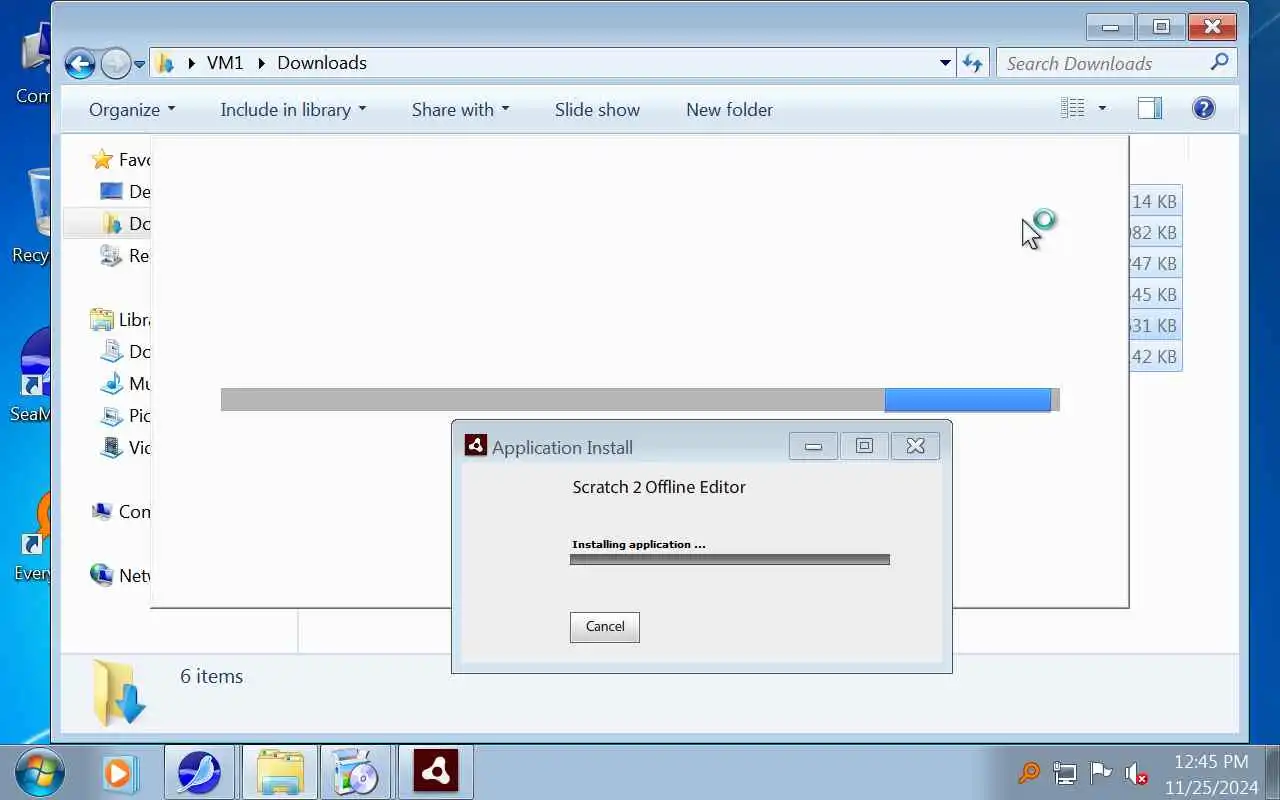Open Action Center flag icon
Viewport: 1280px width, 800px height.
1100,773
